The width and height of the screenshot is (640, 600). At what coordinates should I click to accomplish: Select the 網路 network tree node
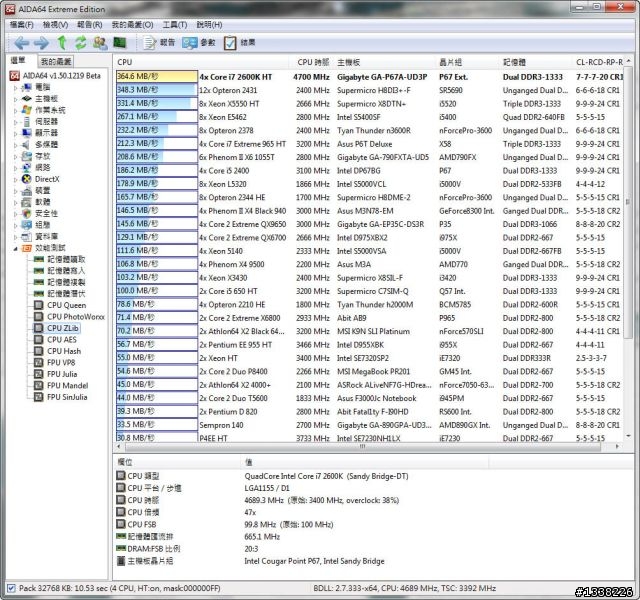[x=37, y=167]
